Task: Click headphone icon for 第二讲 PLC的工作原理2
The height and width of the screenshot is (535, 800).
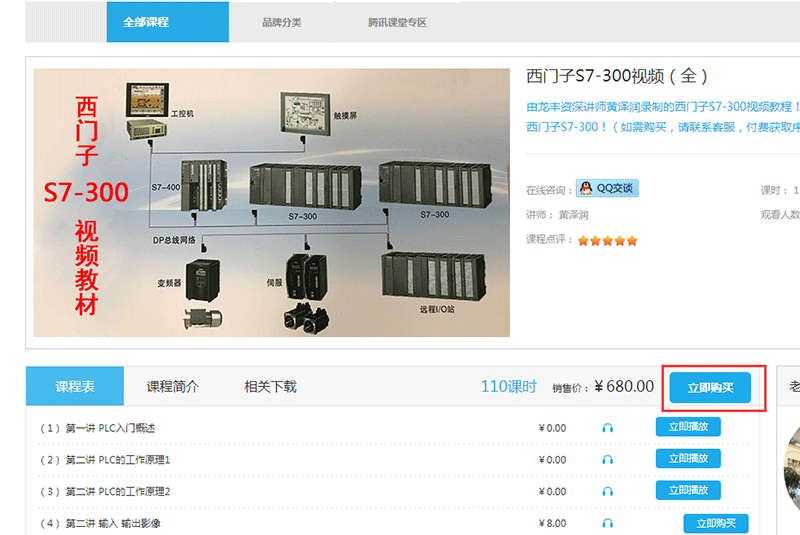Action: 608,492
